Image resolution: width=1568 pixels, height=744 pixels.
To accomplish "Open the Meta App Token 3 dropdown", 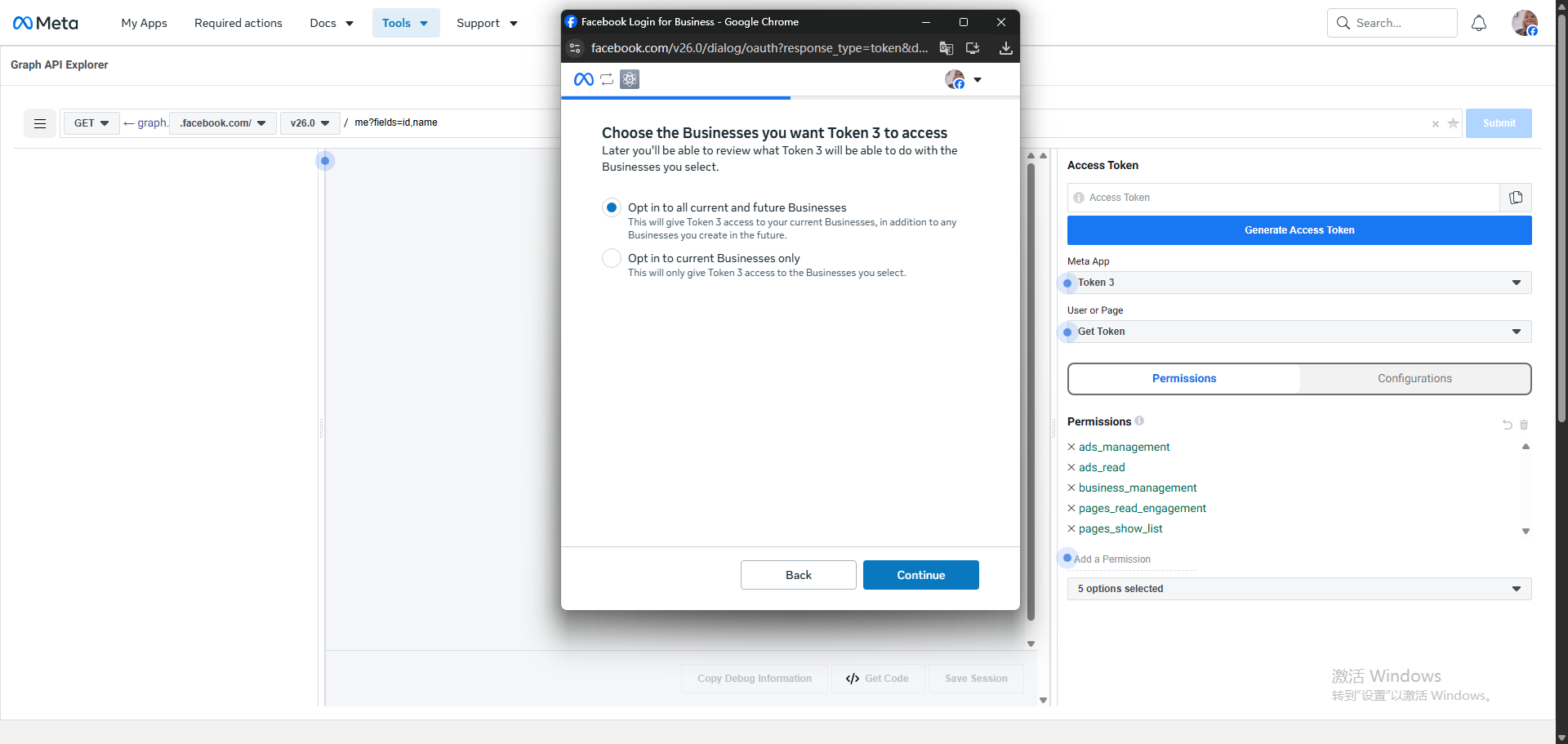I will tap(1299, 283).
